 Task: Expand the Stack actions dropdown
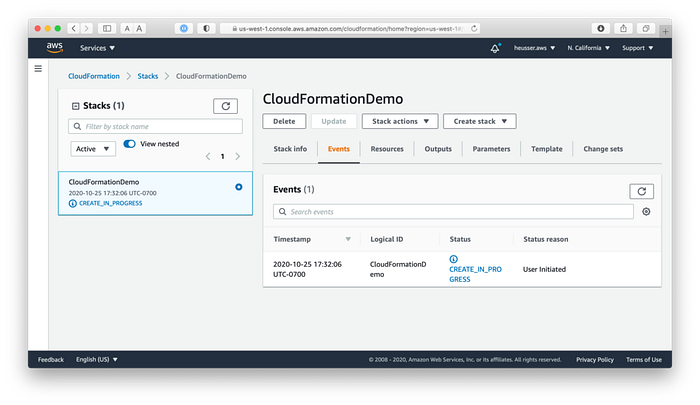pyautogui.click(x=400, y=121)
